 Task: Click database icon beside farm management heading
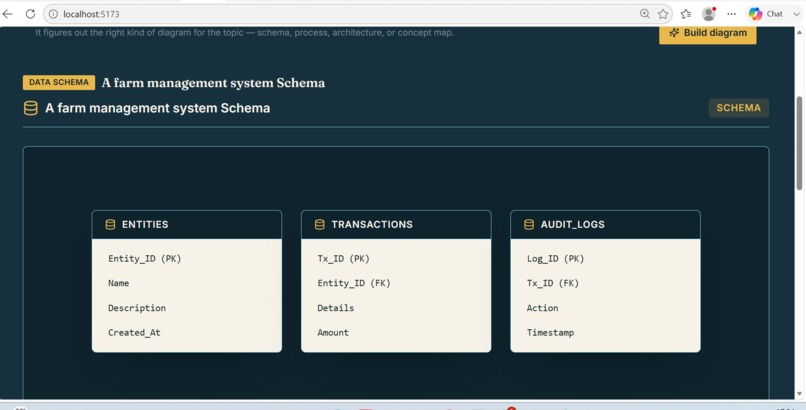point(31,108)
